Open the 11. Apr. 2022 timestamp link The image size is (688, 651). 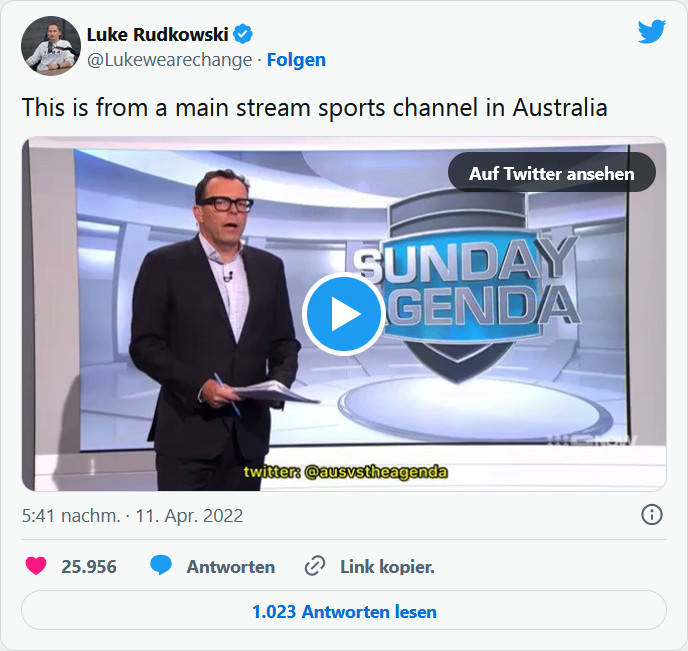(x=132, y=515)
